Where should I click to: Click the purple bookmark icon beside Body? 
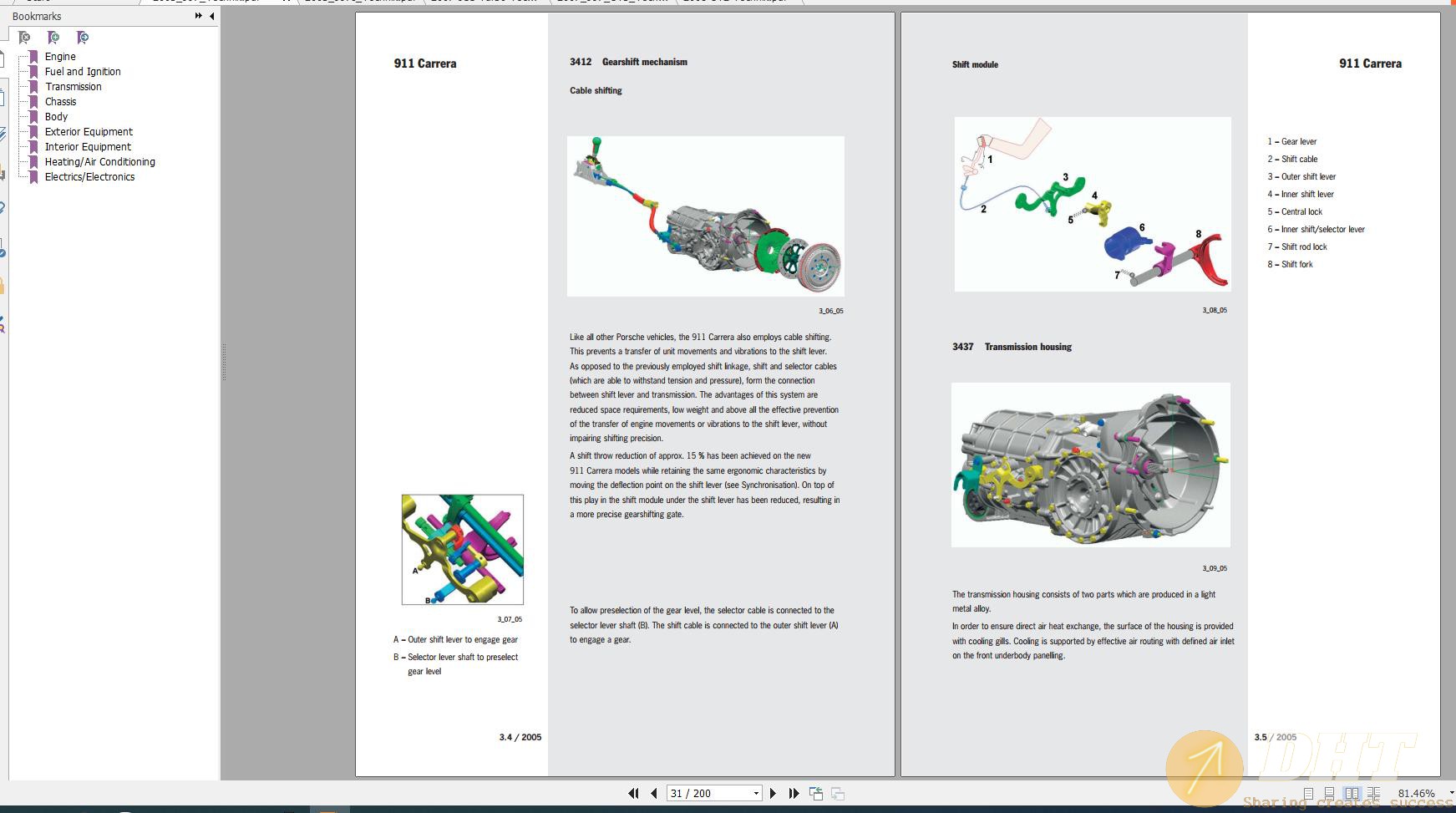coord(33,116)
